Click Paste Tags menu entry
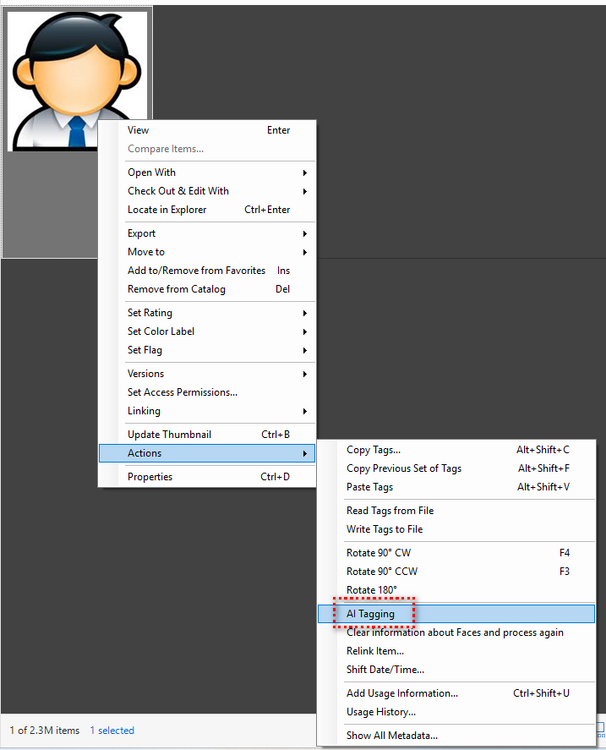This screenshot has height=750, width=606. click(370, 487)
